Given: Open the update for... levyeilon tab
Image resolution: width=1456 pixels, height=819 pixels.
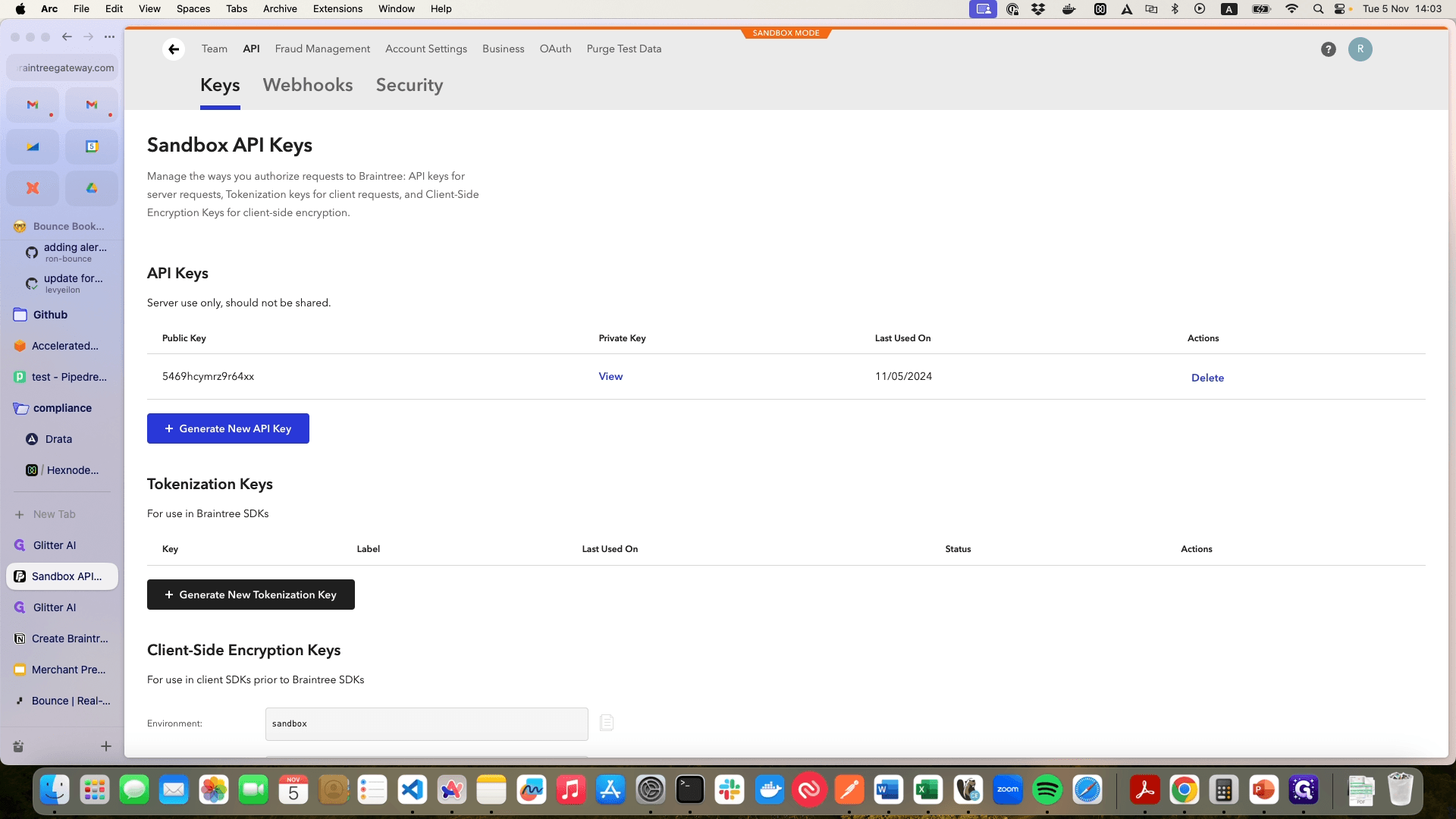Looking at the screenshot, I should 67,284.
